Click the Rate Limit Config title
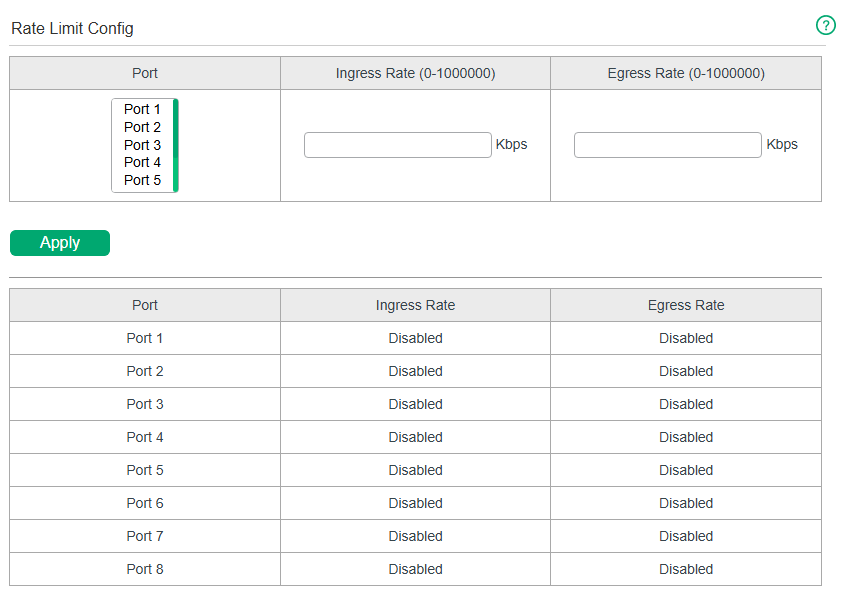 pos(72,28)
